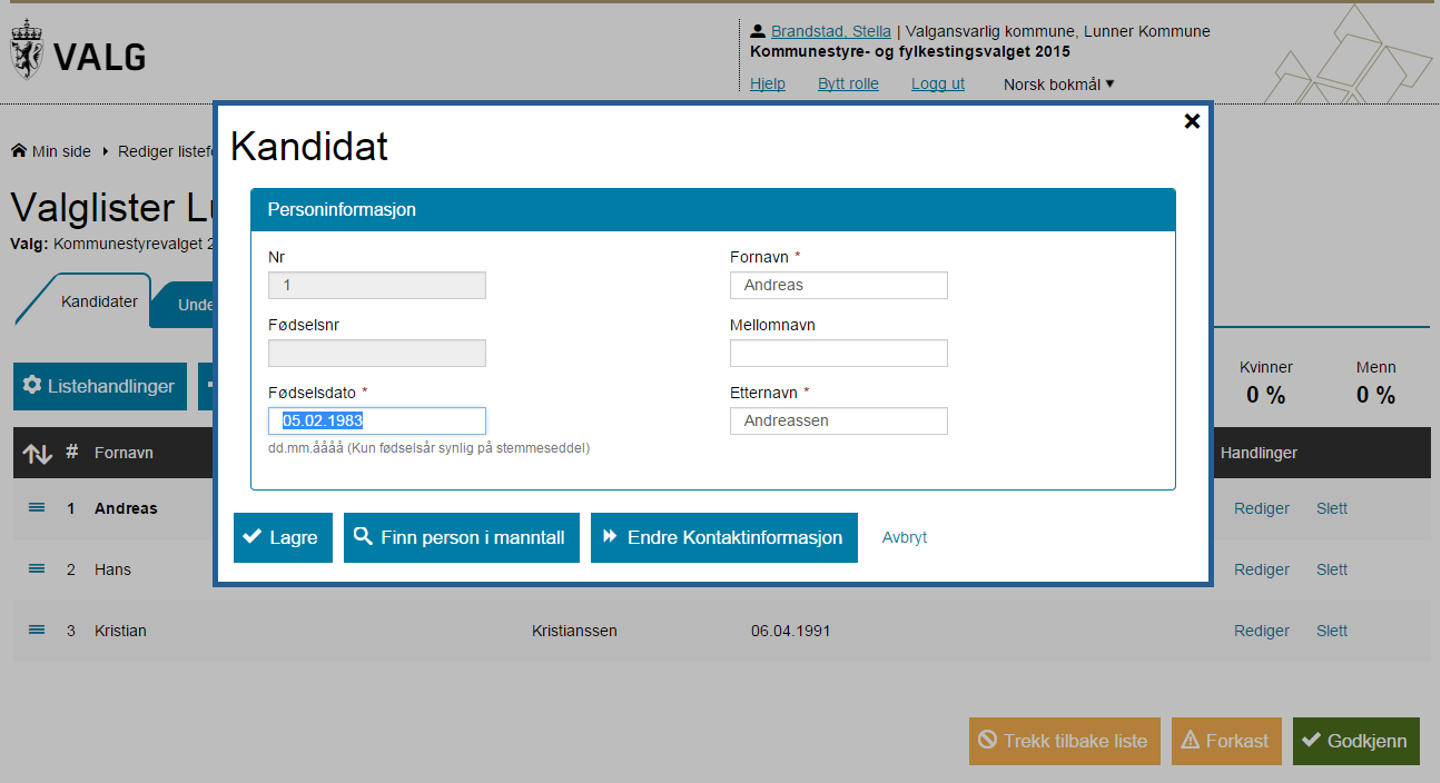Click in the Fødselsdato input field
This screenshot has height=783, width=1440.
click(x=377, y=421)
